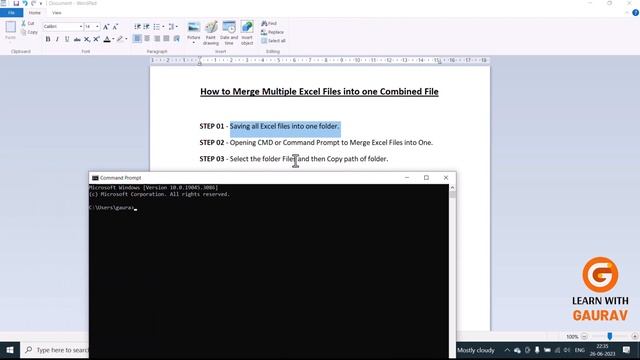Insert Date and time
This screenshot has height=360, width=640.
pyautogui.click(x=229, y=33)
